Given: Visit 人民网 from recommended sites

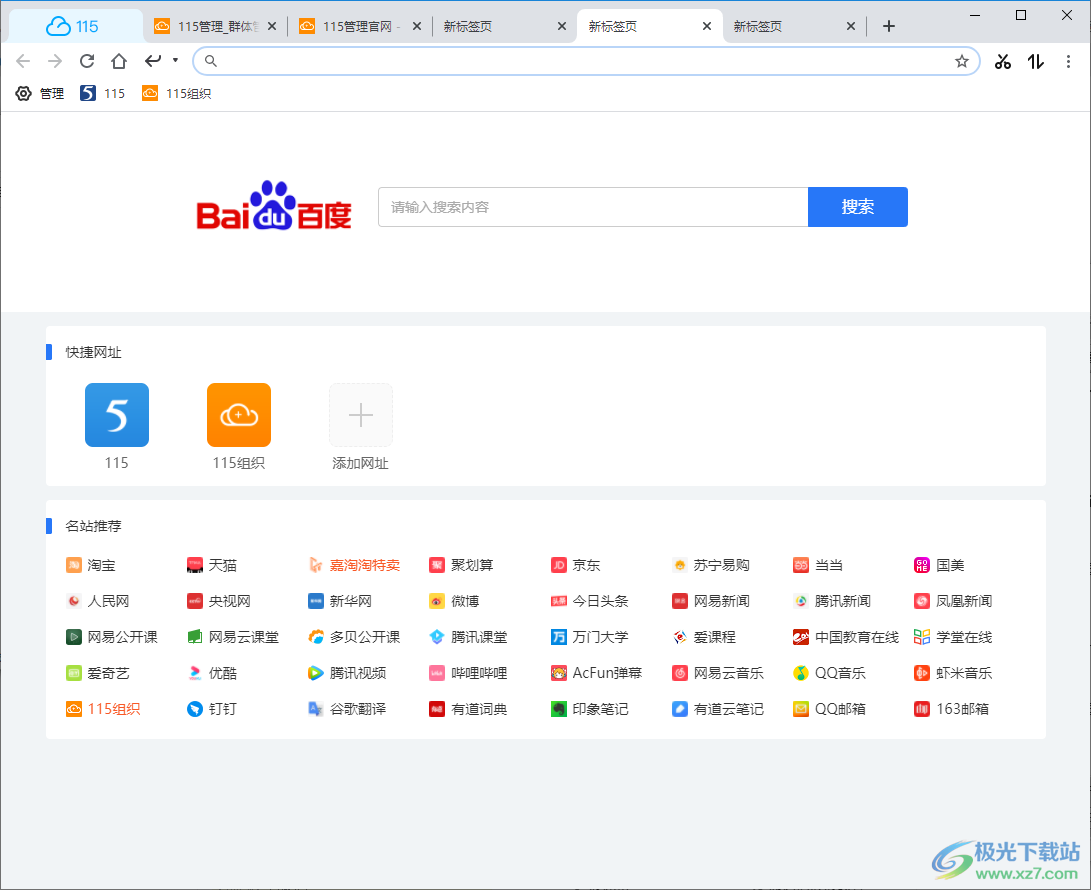Looking at the screenshot, I should pos(98,601).
